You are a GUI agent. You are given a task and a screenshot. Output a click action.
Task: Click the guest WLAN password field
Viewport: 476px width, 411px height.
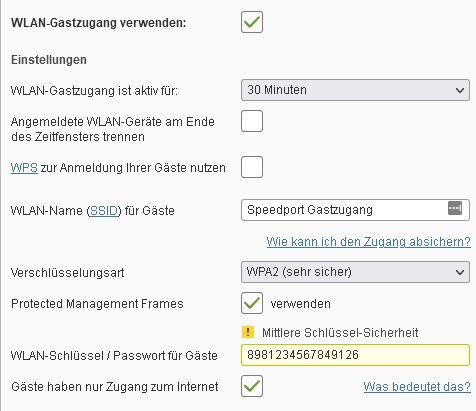point(355,355)
